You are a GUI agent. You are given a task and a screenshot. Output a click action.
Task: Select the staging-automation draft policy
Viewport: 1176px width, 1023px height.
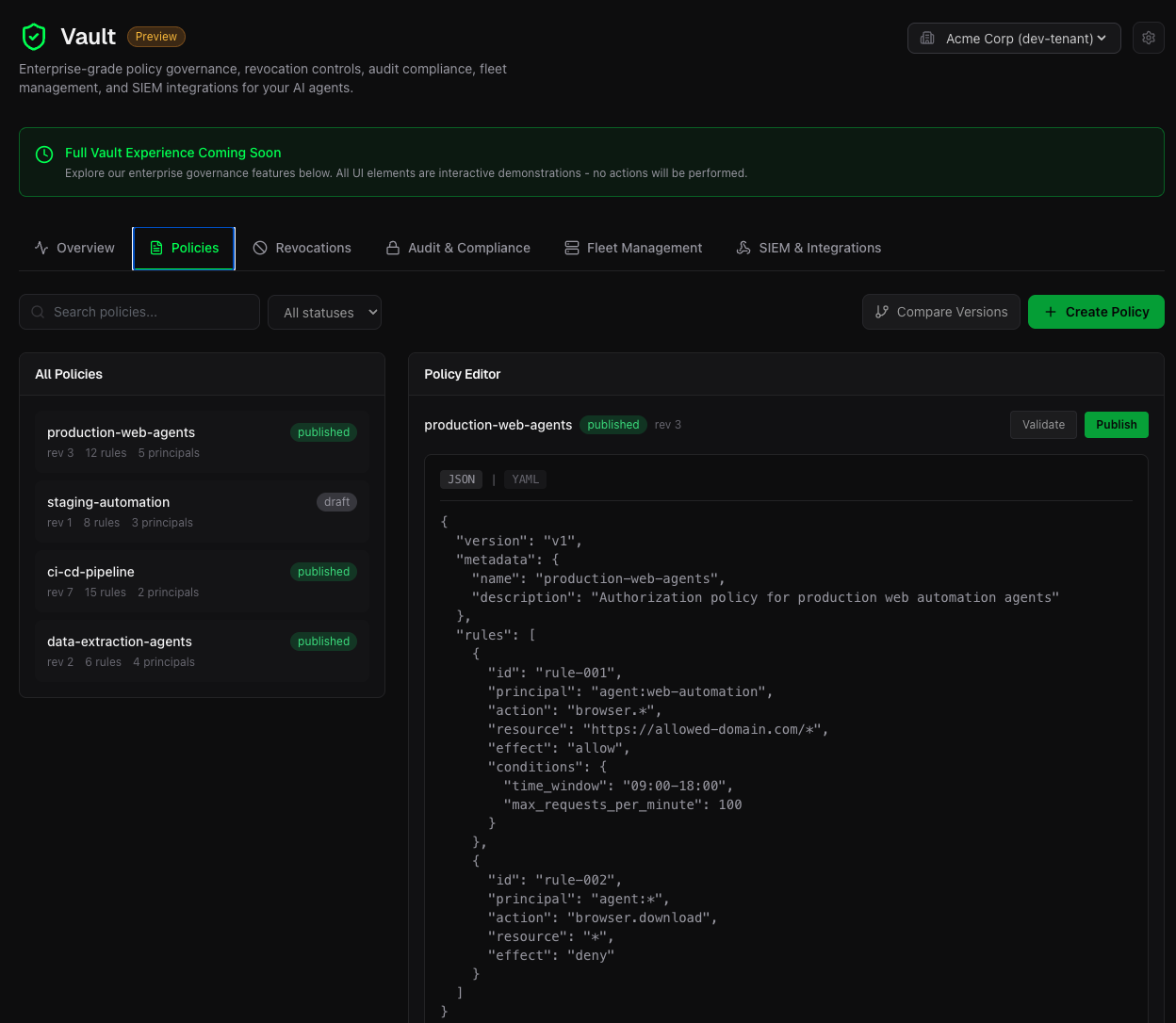click(x=202, y=511)
